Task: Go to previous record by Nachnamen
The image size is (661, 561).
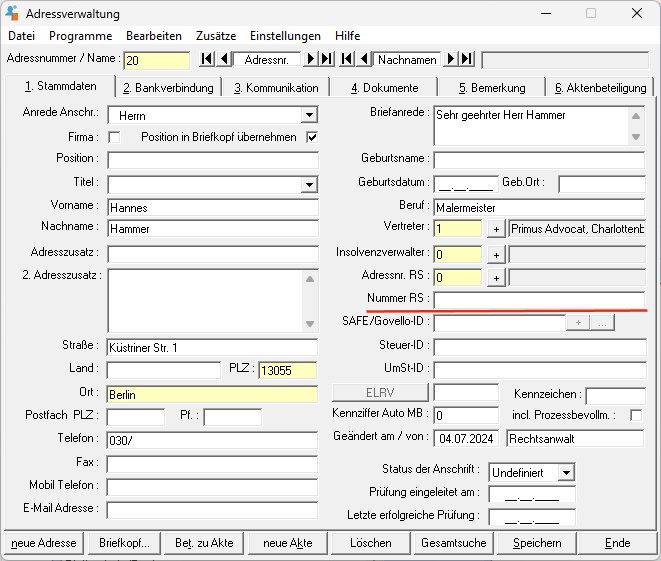Action: click(x=364, y=59)
